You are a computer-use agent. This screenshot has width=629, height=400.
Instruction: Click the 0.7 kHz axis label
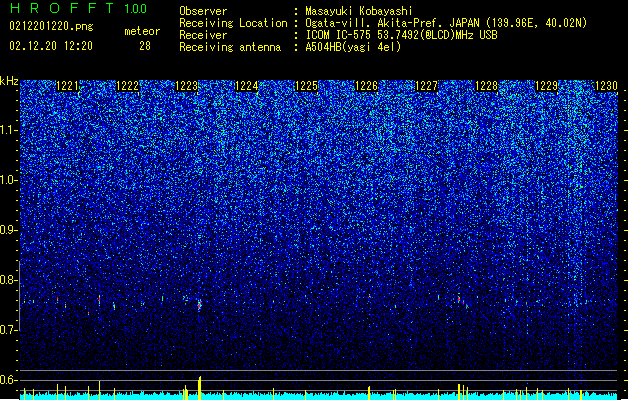tap(9, 330)
